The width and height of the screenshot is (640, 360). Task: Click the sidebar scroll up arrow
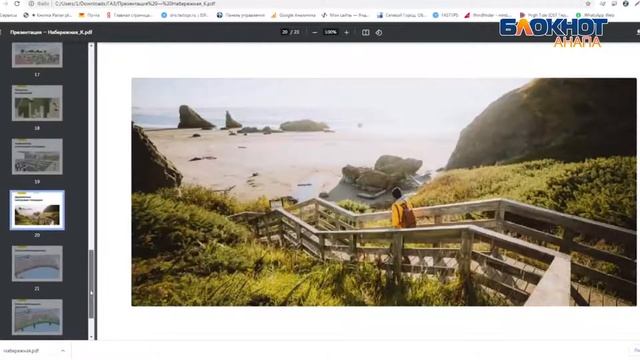coord(91,46)
